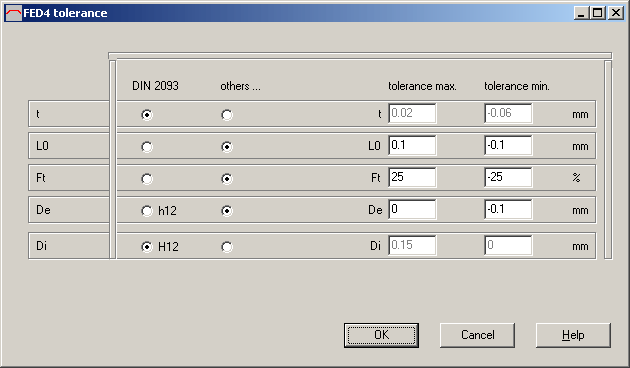The height and width of the screenshot is (368, 630).
Task: Close the FED4 tolerance window
Action: [616, 13]
